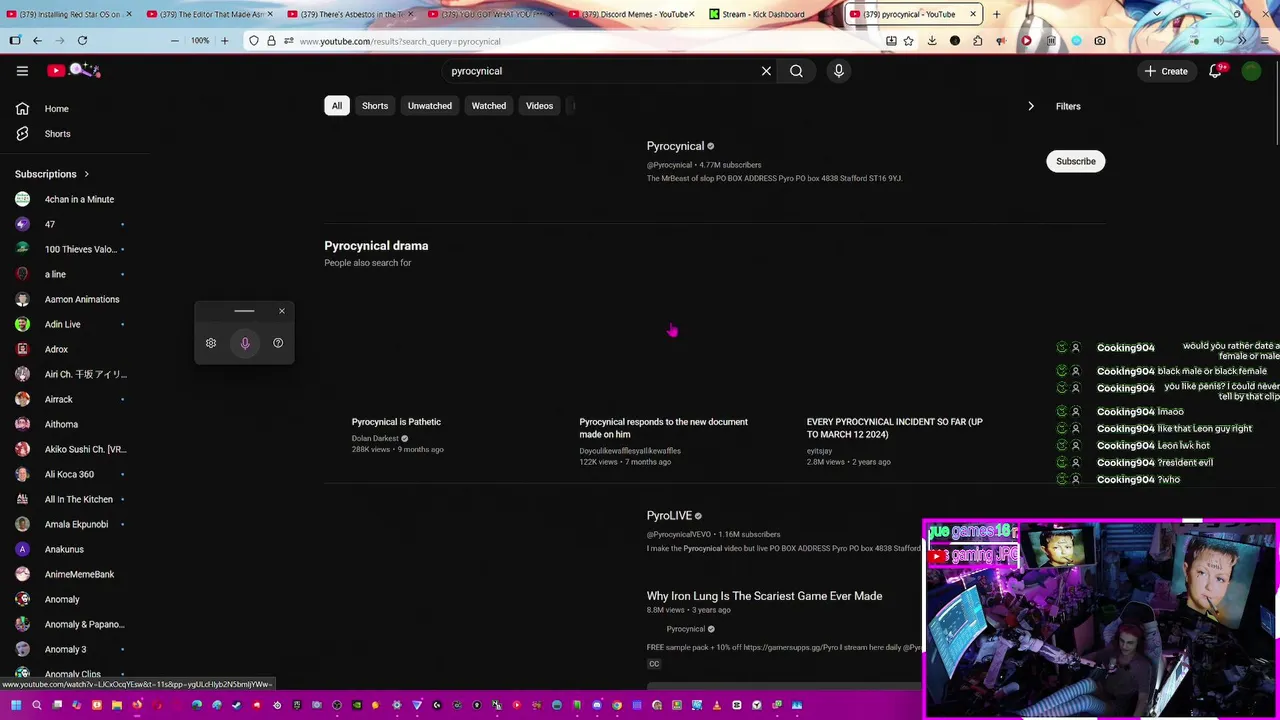Open the Windows Start menu
This screenshot has width=1280, height=720.
[15, 705]
